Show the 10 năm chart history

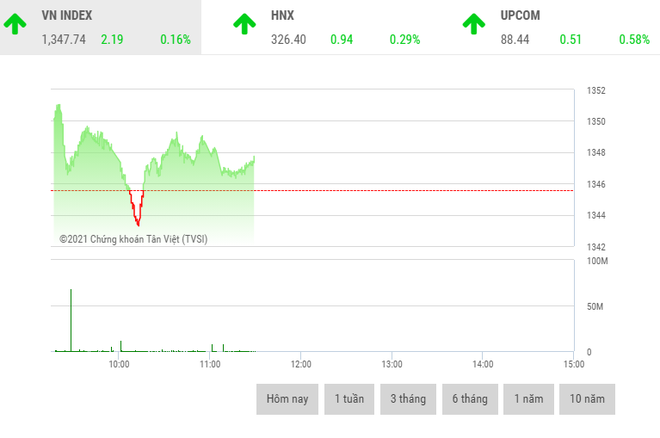(588, 399)
